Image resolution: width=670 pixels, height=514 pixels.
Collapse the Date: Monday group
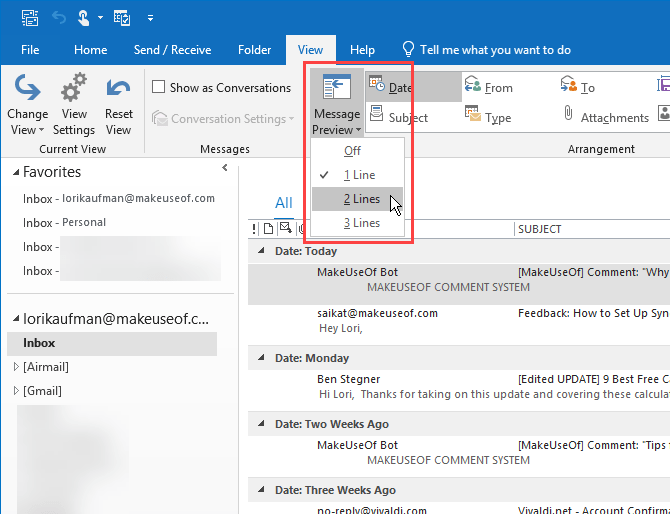tap(262, 358)
